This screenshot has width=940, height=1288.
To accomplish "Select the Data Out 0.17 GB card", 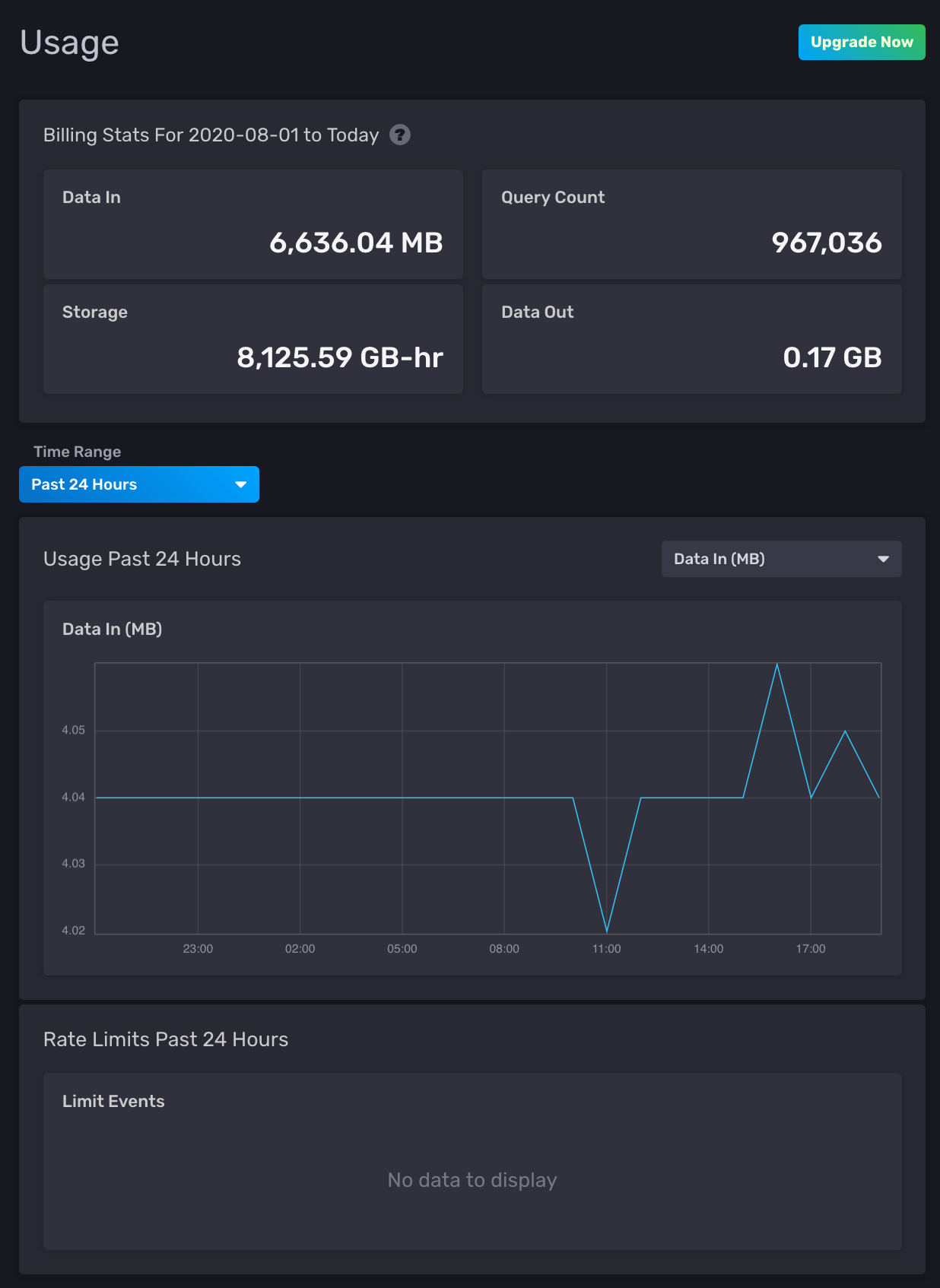I will click(x=691, y=339).
